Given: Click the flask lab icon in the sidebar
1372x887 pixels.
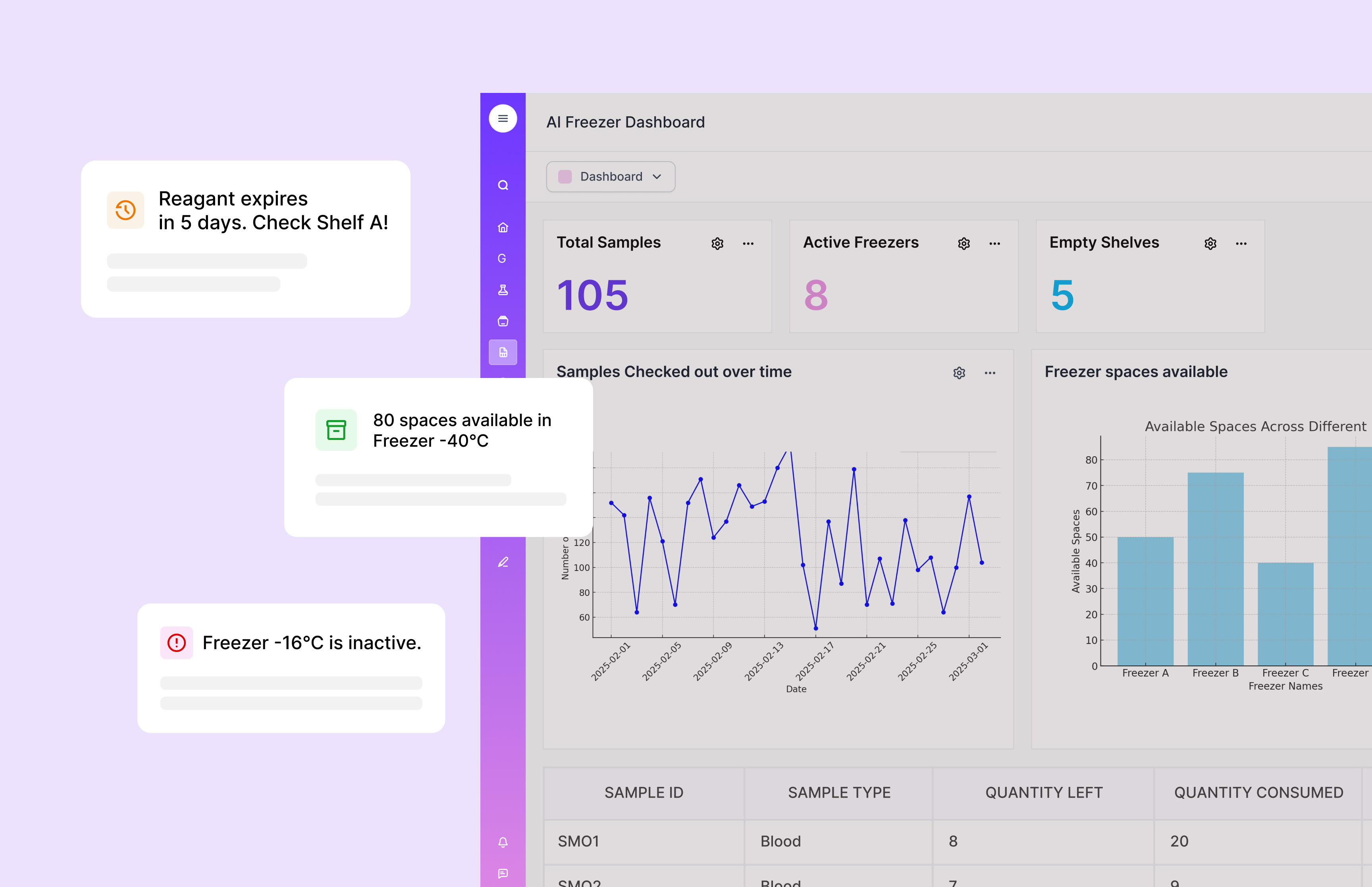Looking at the screenshot, I should tap(503, 290).
